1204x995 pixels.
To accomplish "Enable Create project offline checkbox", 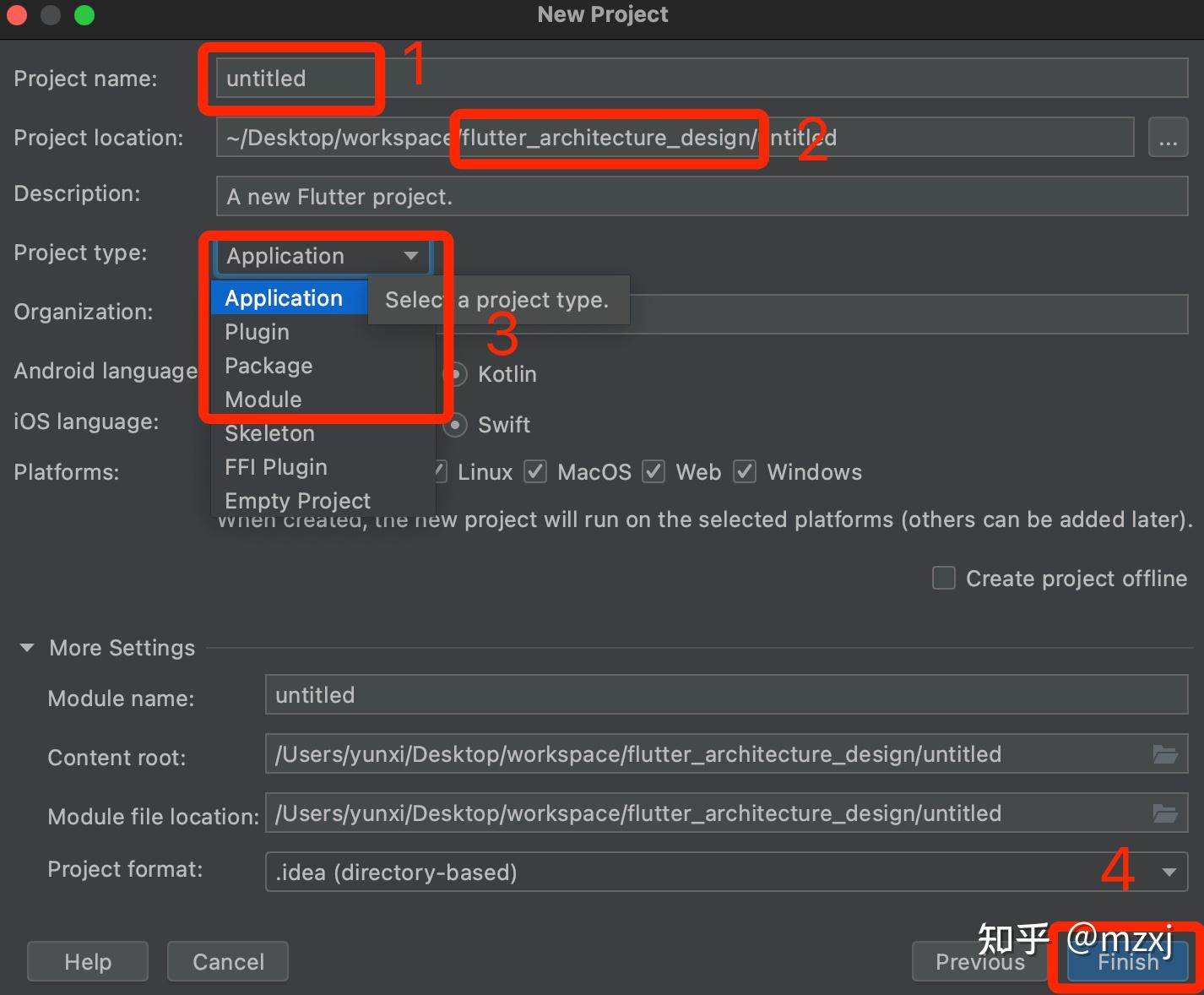I will pos(943,579).
